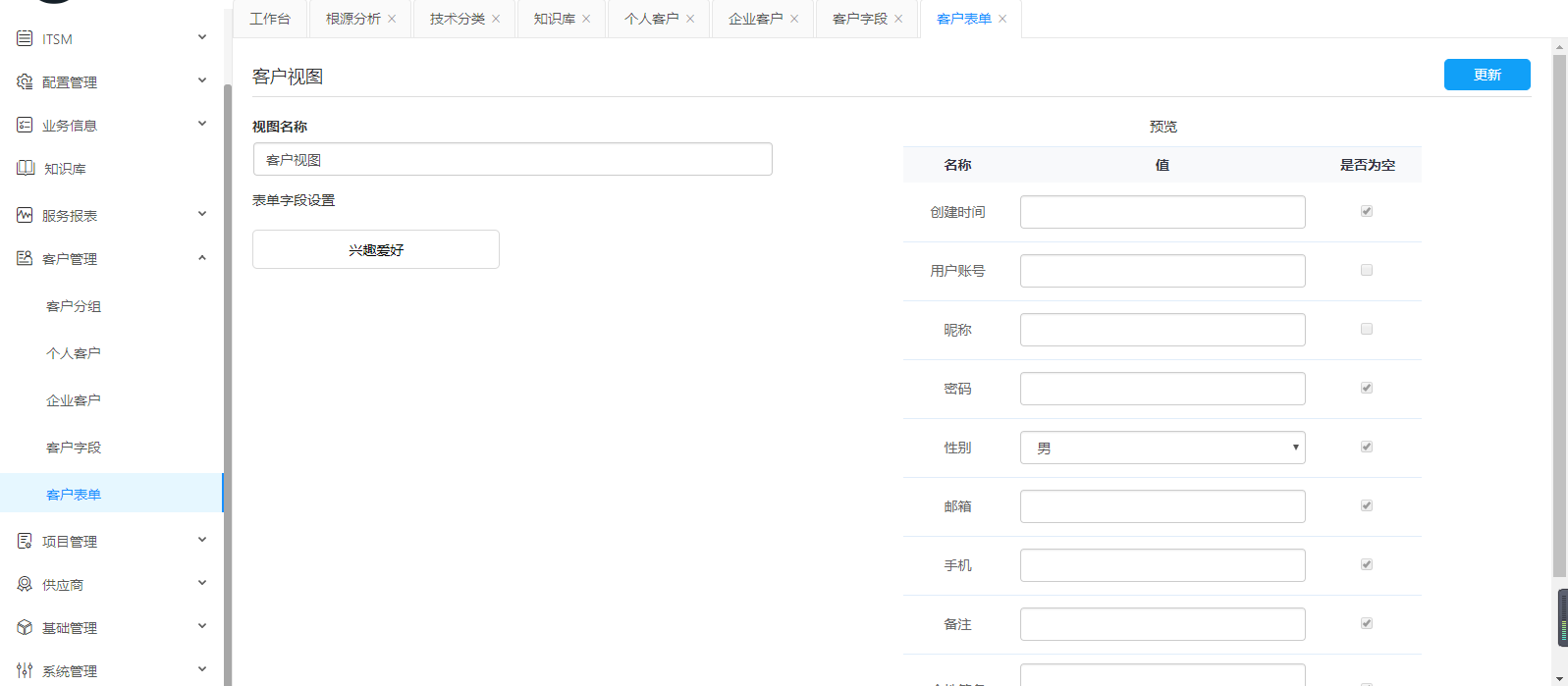This screenshot has height=686, width=1568.
Task: Click the 项目管理 sidebar icon
Action: tap(25, 541)
